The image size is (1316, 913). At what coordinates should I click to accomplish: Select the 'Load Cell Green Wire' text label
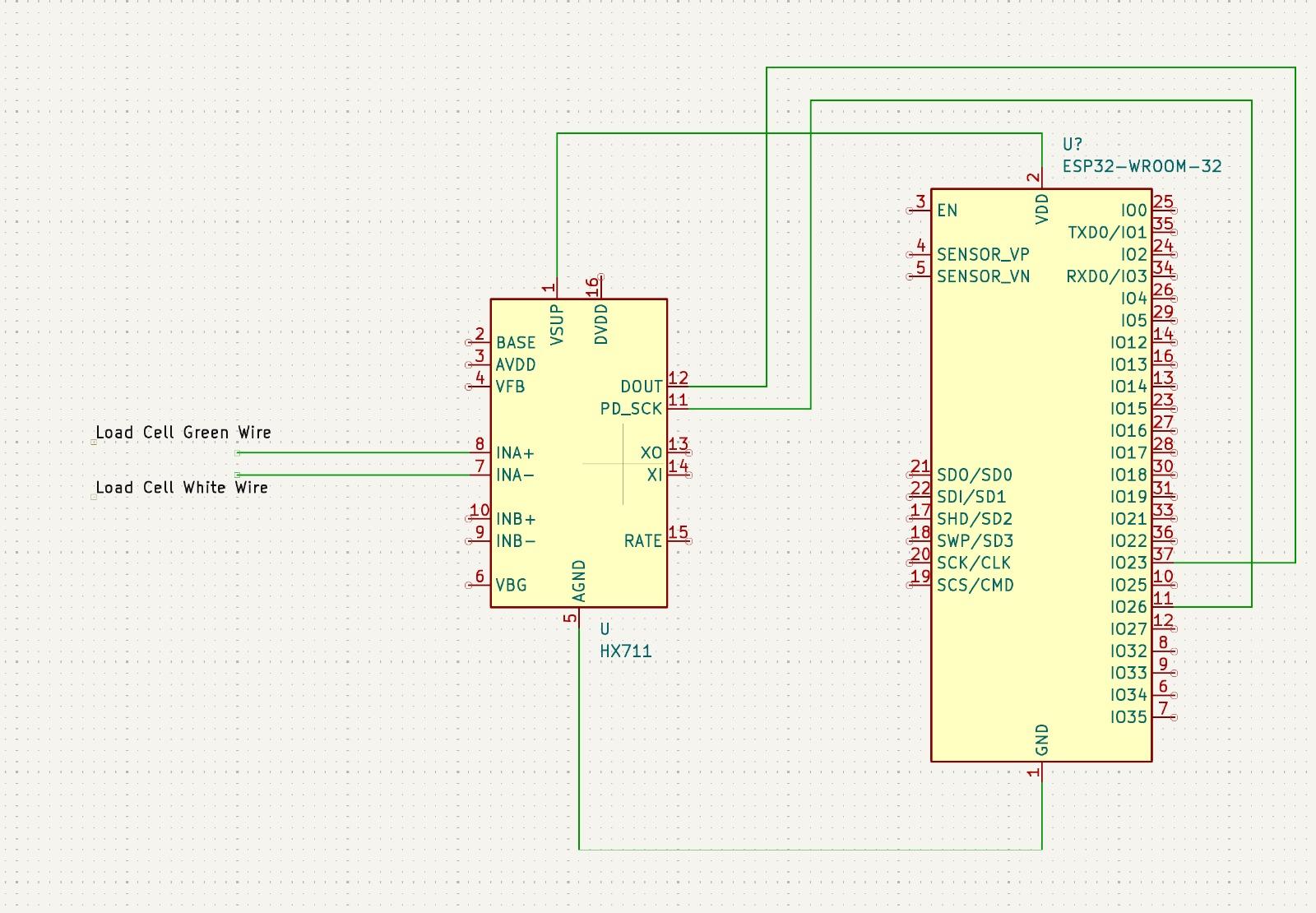coord(183,433)
